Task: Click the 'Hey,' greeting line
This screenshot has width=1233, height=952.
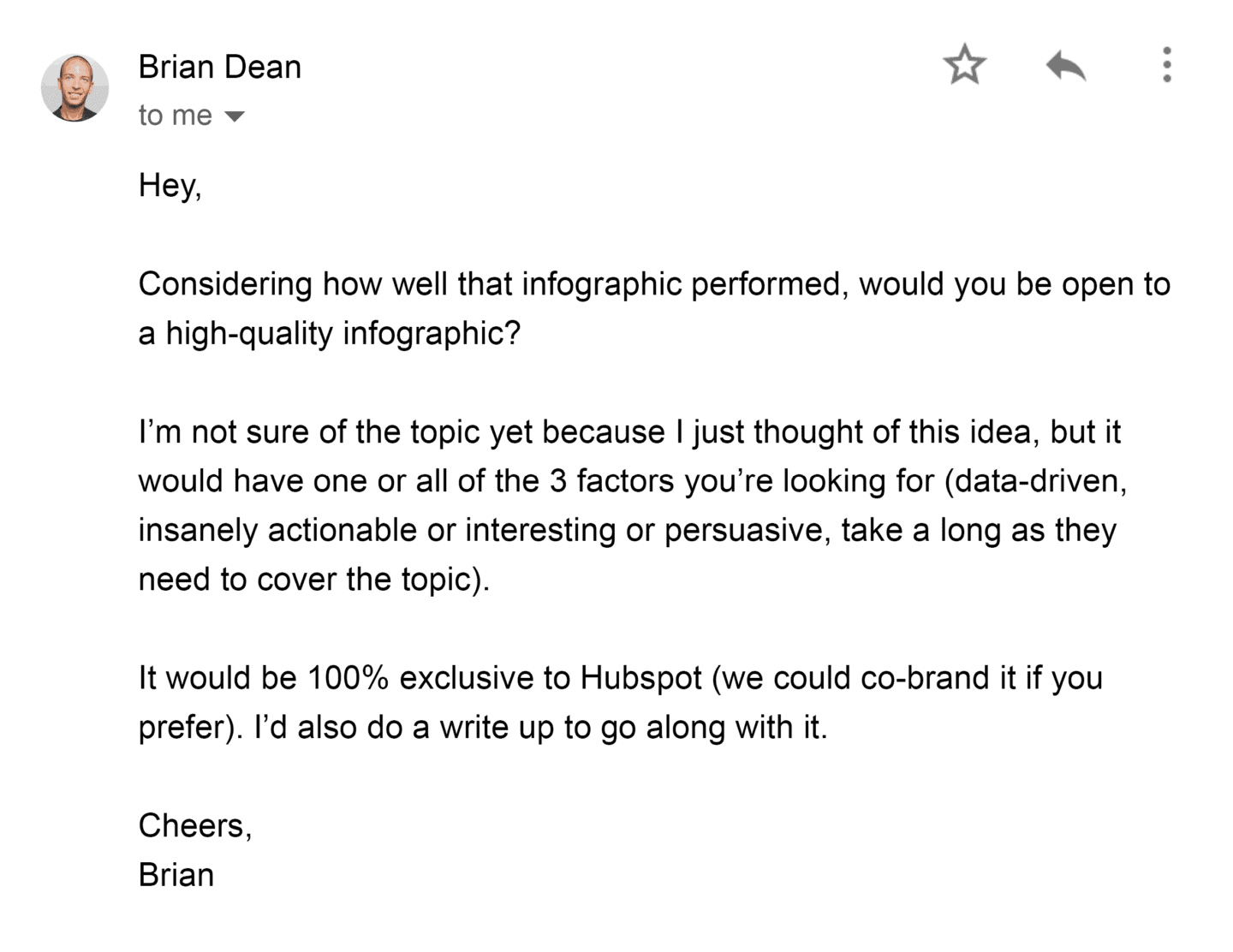Action: click(170, 185)
